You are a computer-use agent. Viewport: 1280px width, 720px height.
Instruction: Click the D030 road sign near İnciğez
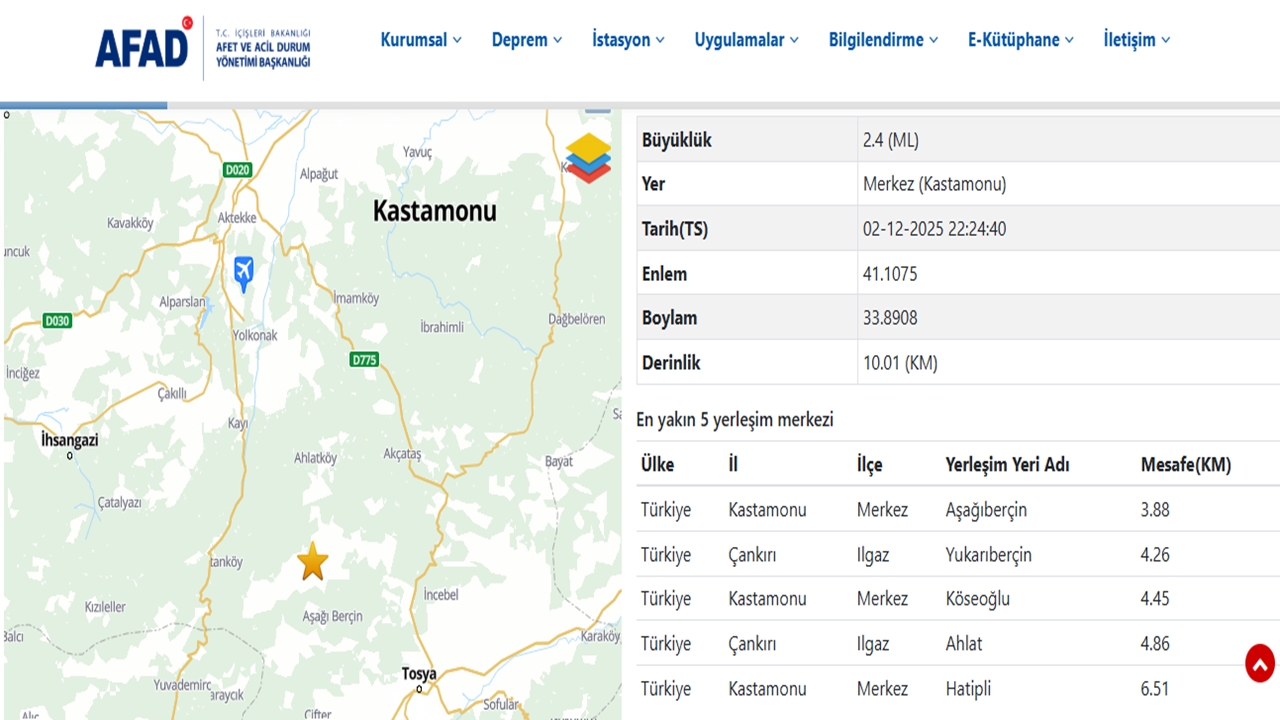coord(55,322)
